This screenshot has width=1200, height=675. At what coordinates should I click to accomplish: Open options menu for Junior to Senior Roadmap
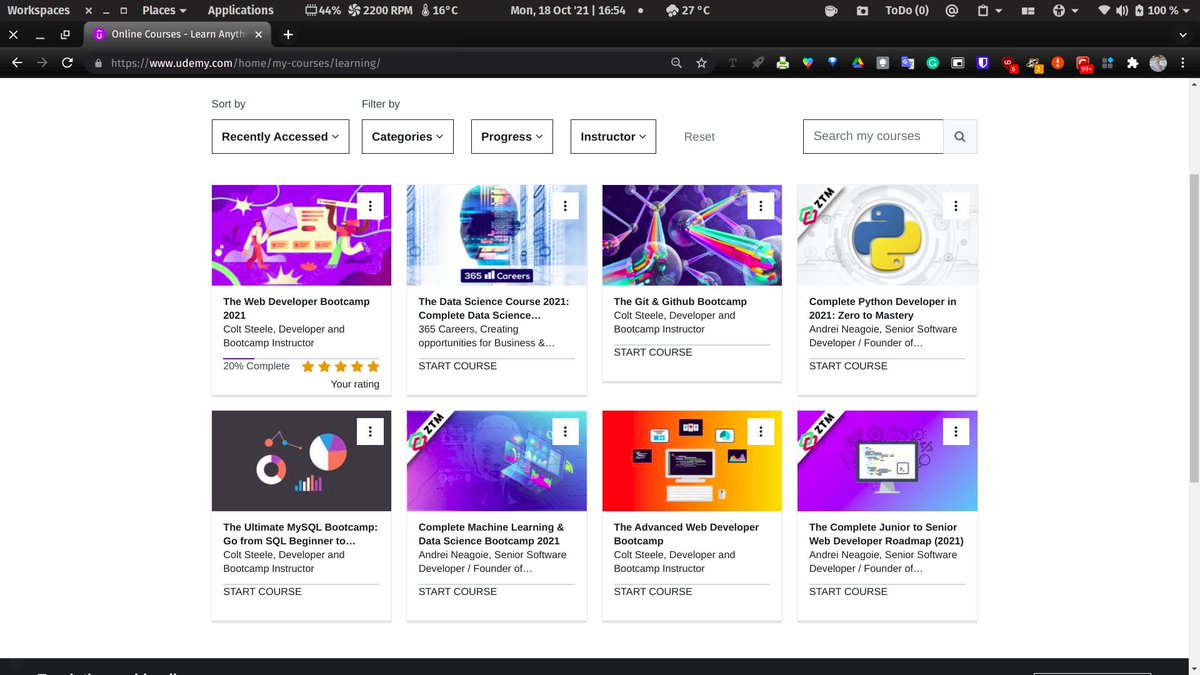[x=956, y=431]
